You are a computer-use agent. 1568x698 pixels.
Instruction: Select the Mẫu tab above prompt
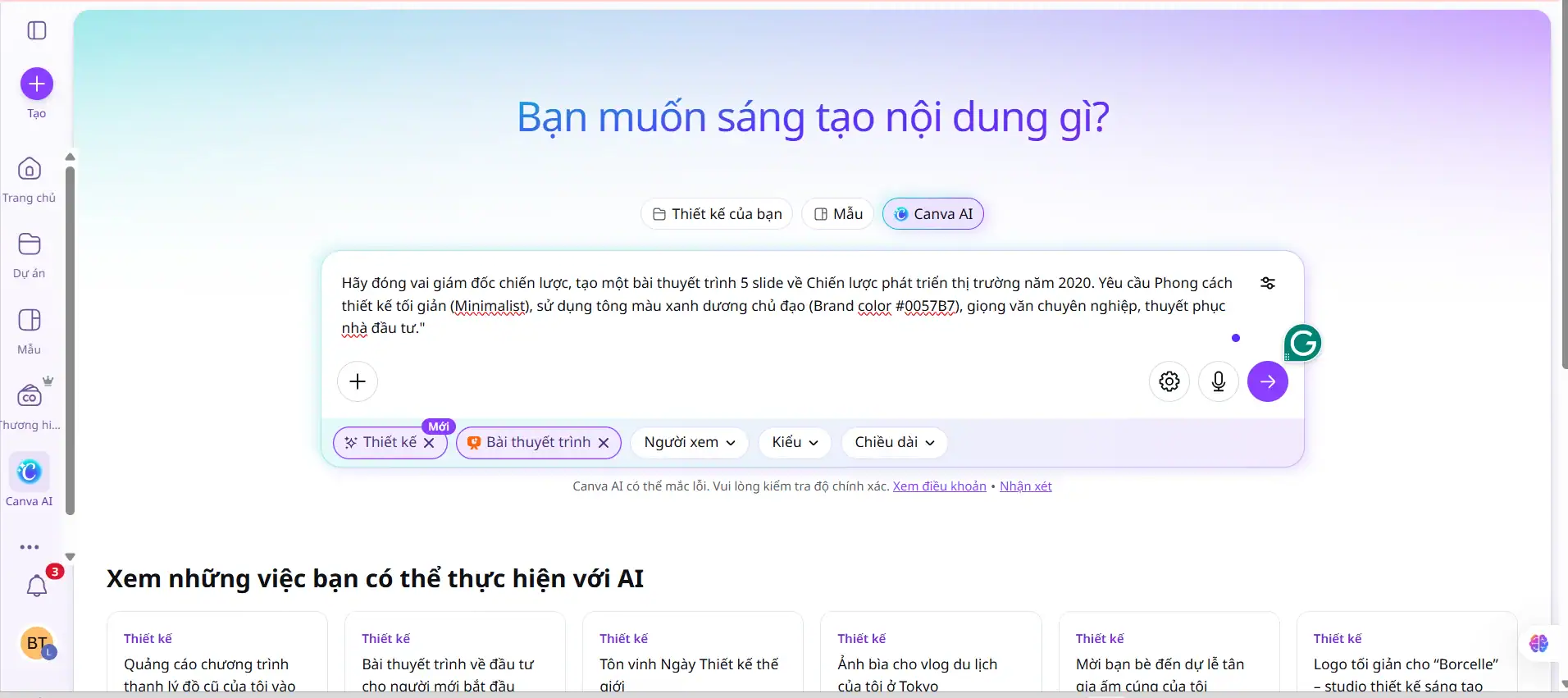[x=838, y=214]
